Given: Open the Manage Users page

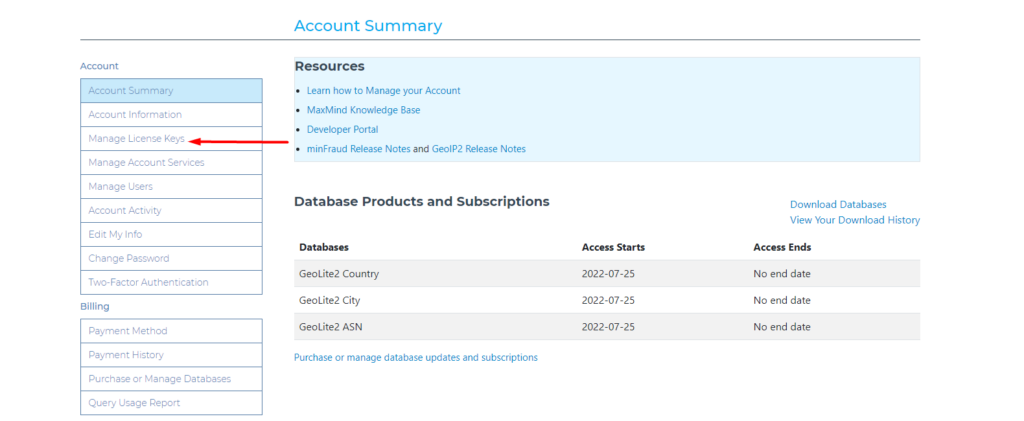Looking at the screenshot, I should (x=171, y=187).
